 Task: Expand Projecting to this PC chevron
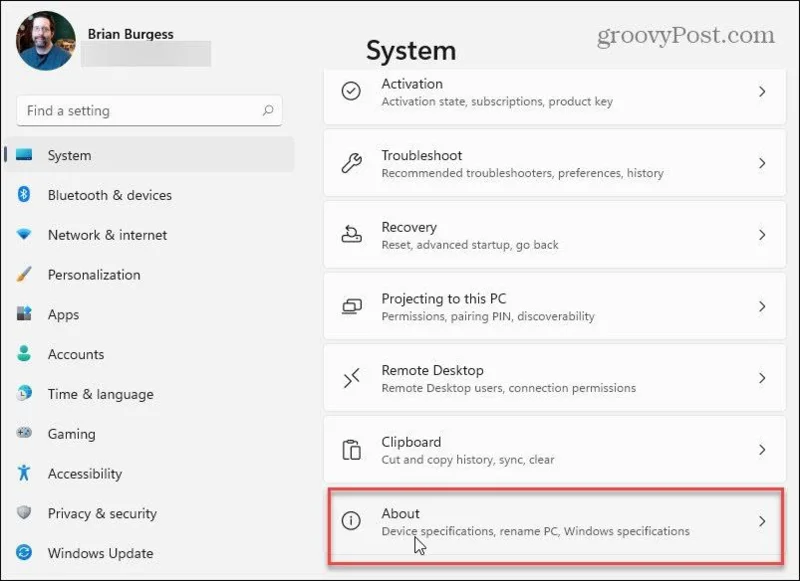(762, 307)
